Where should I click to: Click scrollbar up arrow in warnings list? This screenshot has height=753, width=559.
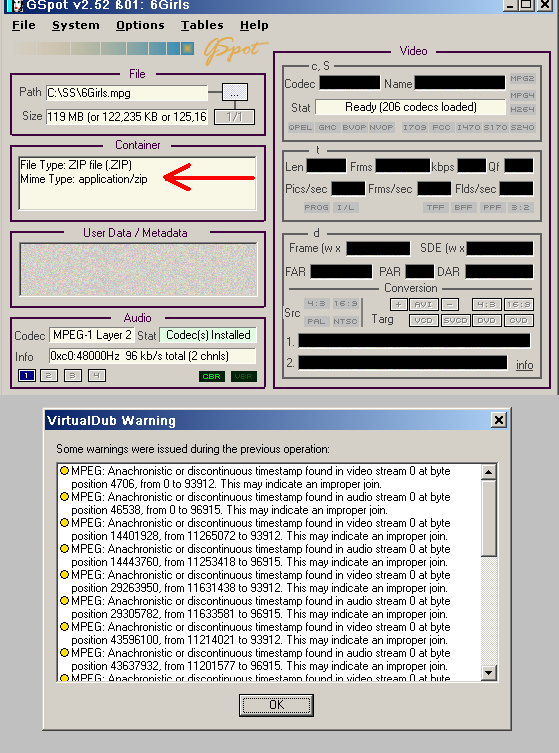488,472
